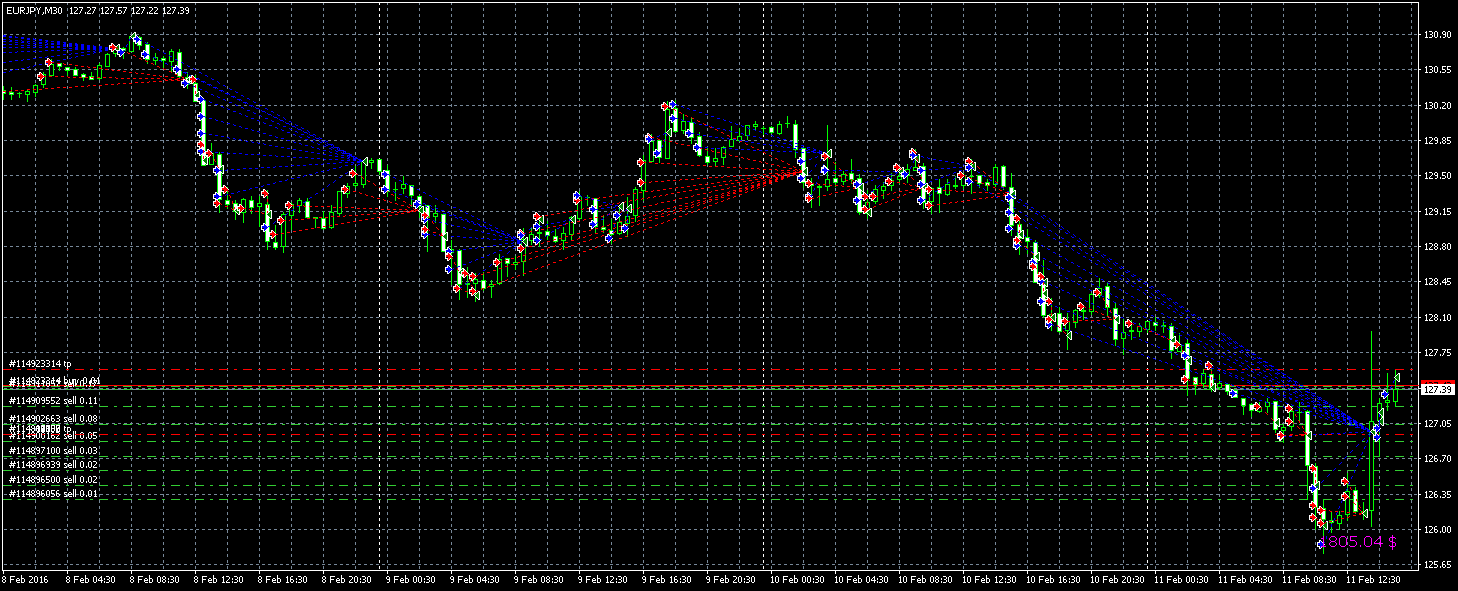
Task: Click the 10 Feb 00:30 time label
Action: 799,579
